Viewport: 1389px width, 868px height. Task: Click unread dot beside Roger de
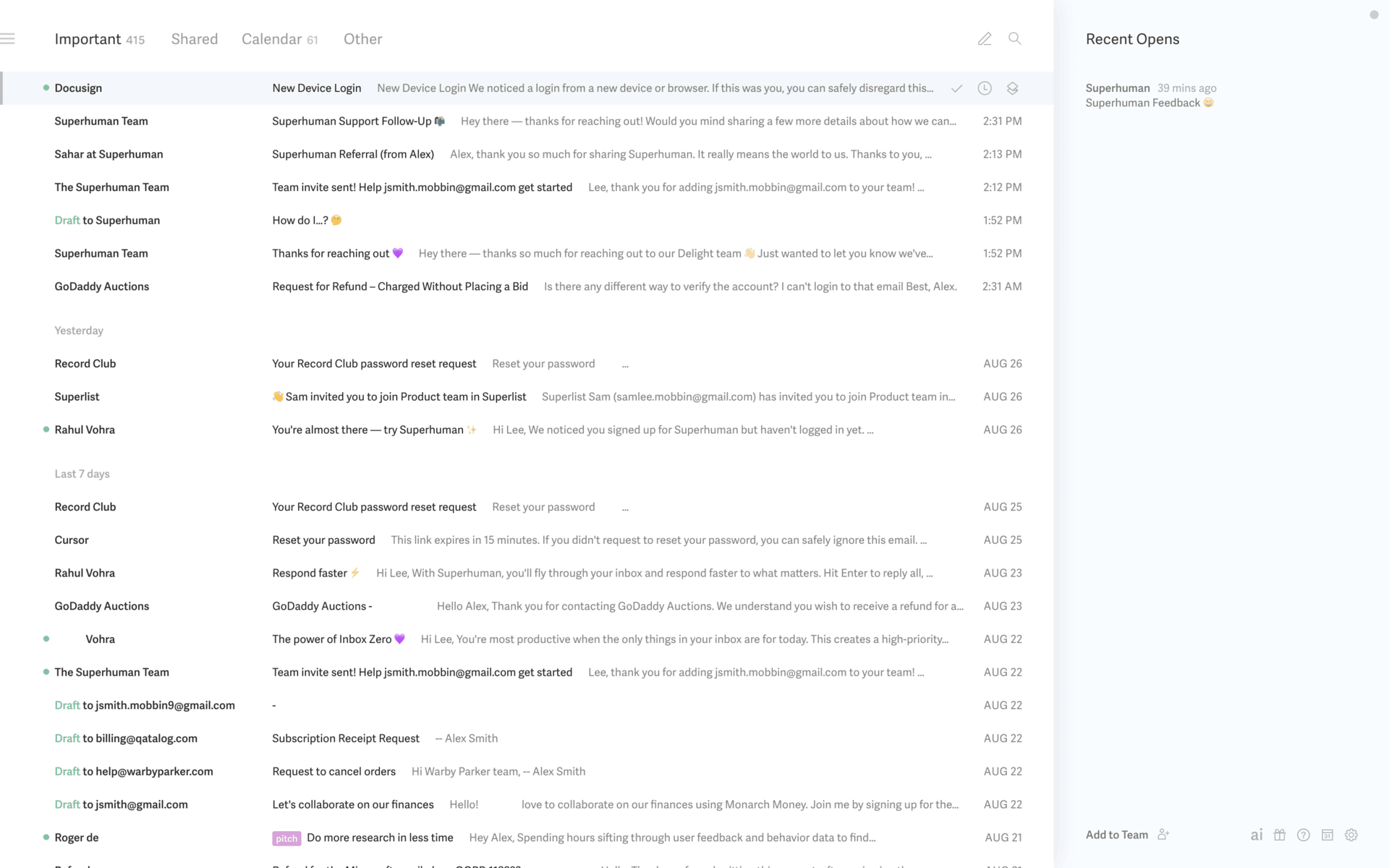[x=46, y=838]
